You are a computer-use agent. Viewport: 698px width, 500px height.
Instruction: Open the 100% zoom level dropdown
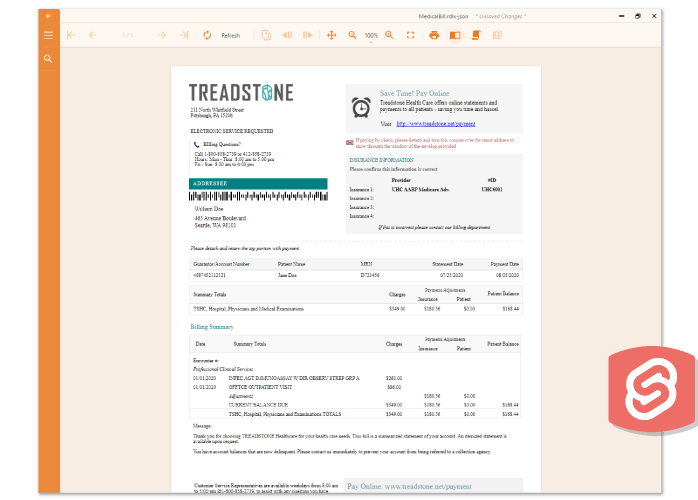371,36
